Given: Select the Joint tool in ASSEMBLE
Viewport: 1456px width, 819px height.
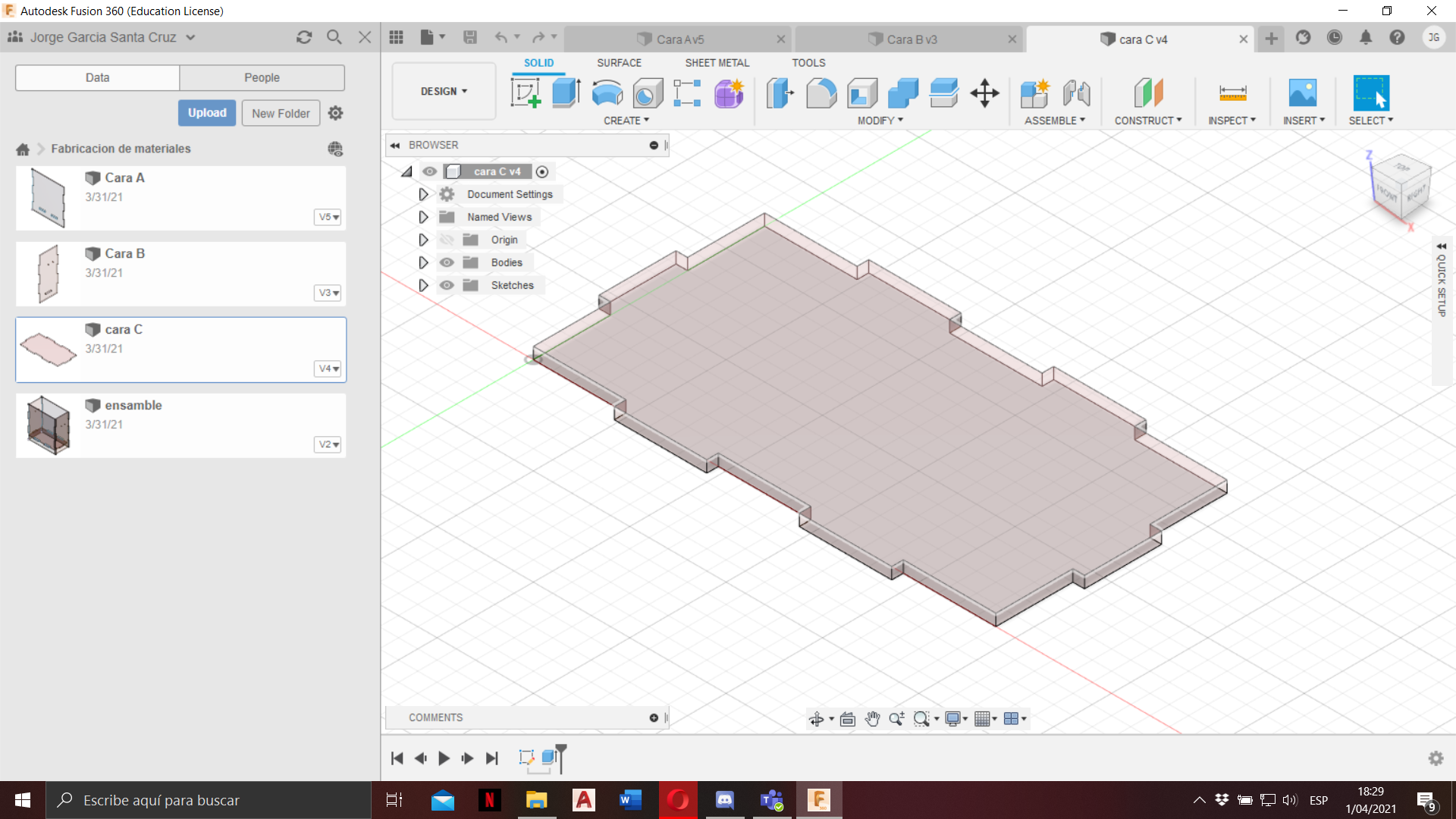Looking at the screenshot, I should coord(1077,92).
